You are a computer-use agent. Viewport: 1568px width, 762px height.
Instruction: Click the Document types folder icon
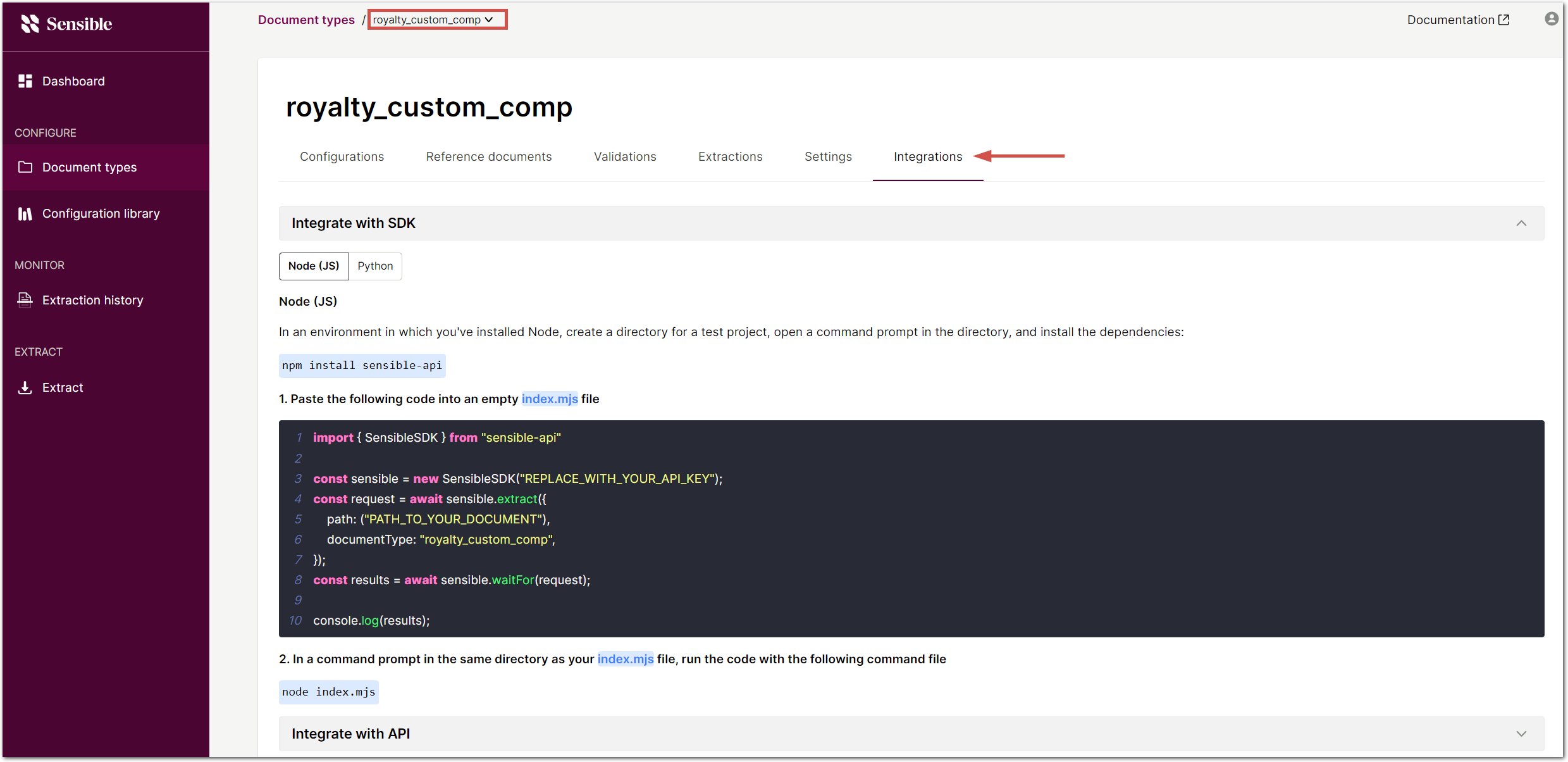[x=25, y=167]
